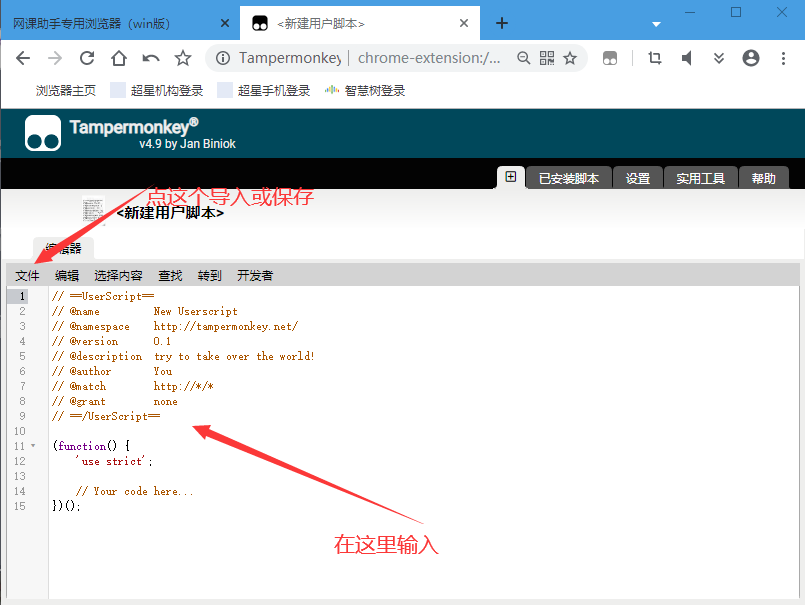Open the zoom magnifier in the address bar

point(523,58)
